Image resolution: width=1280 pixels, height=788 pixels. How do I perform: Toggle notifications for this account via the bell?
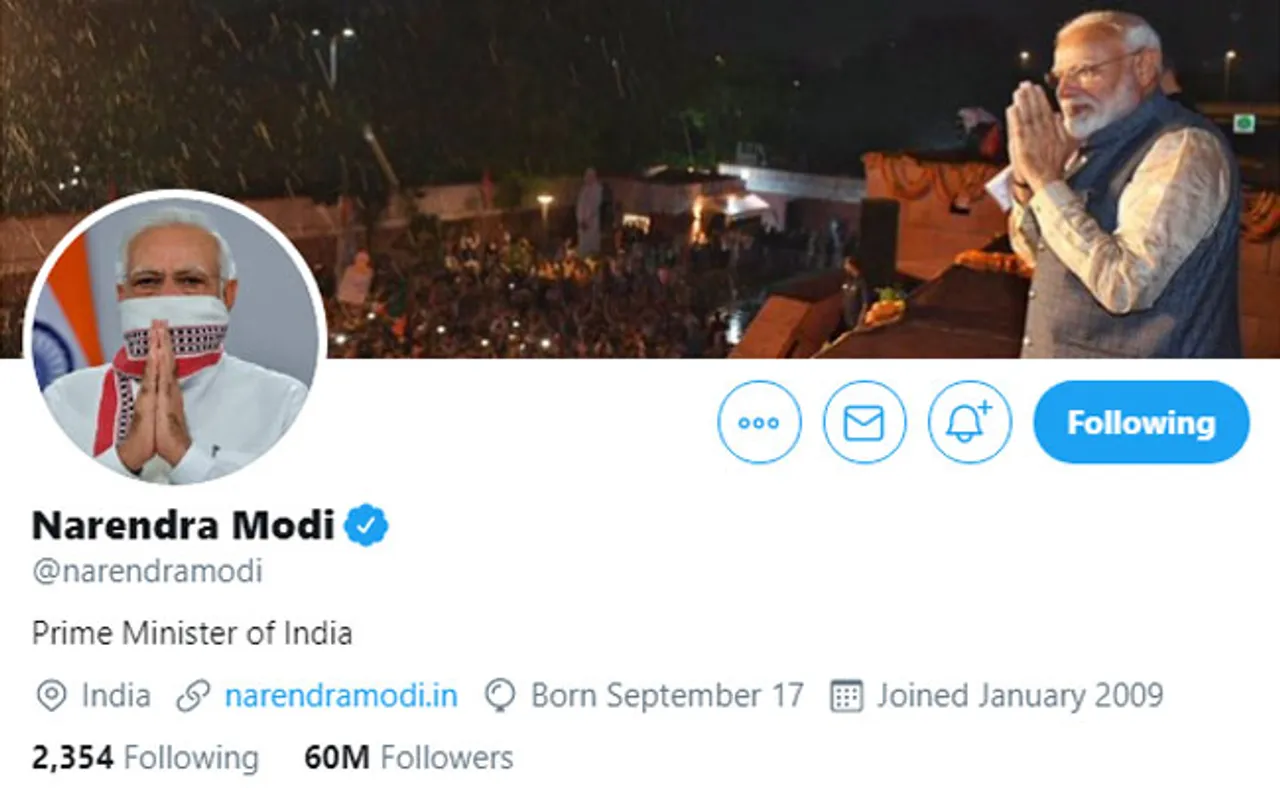(x=970, y=422)
